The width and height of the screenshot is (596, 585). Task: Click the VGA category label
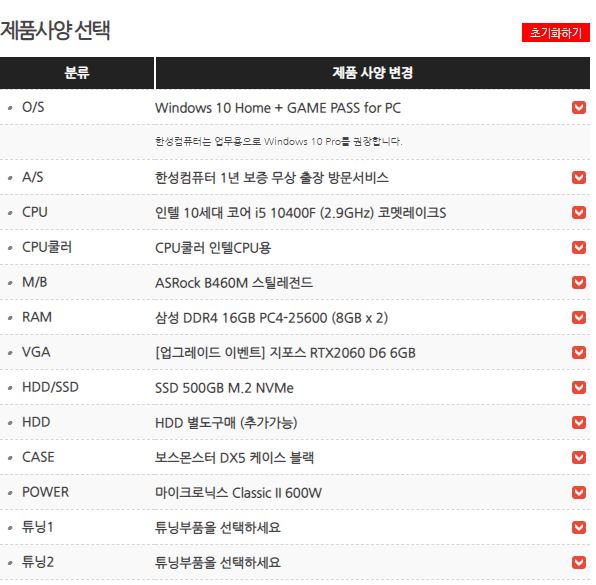coord(36,352)
